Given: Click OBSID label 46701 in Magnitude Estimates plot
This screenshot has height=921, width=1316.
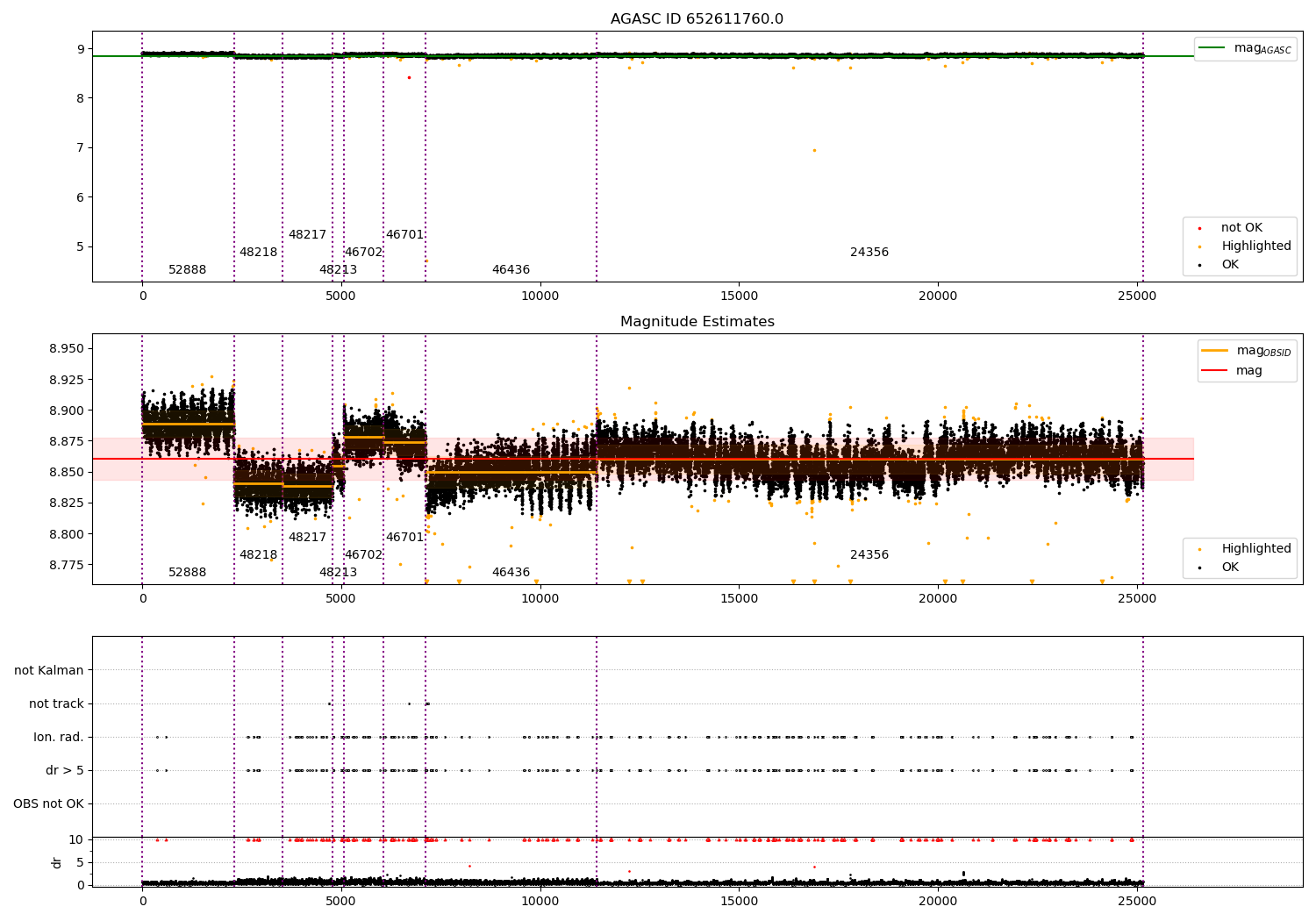Looking at the screenshot, I should point(404,538).
